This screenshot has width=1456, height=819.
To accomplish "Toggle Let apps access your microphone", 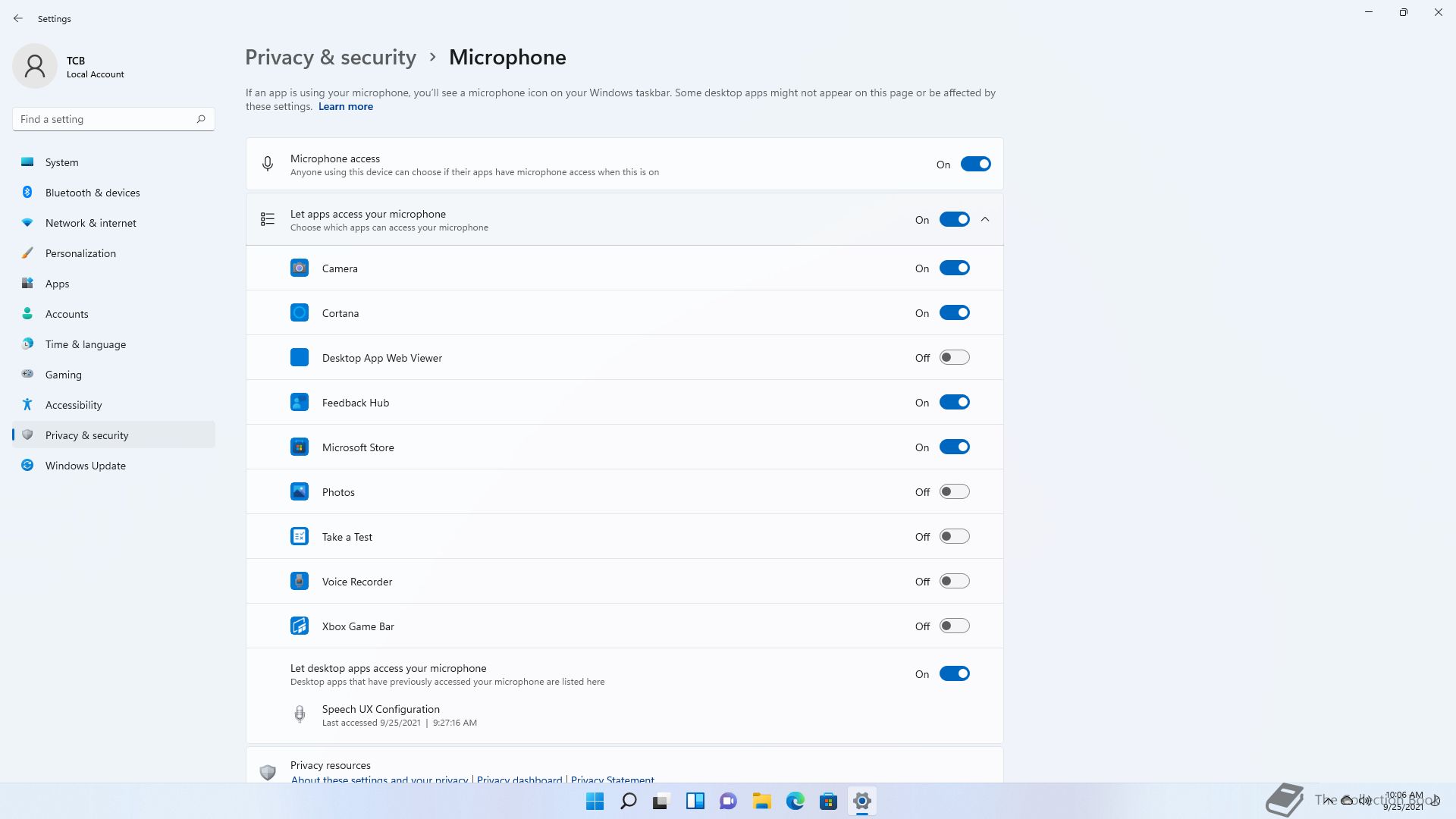I will pyautogui.click(x=954, y=219).
